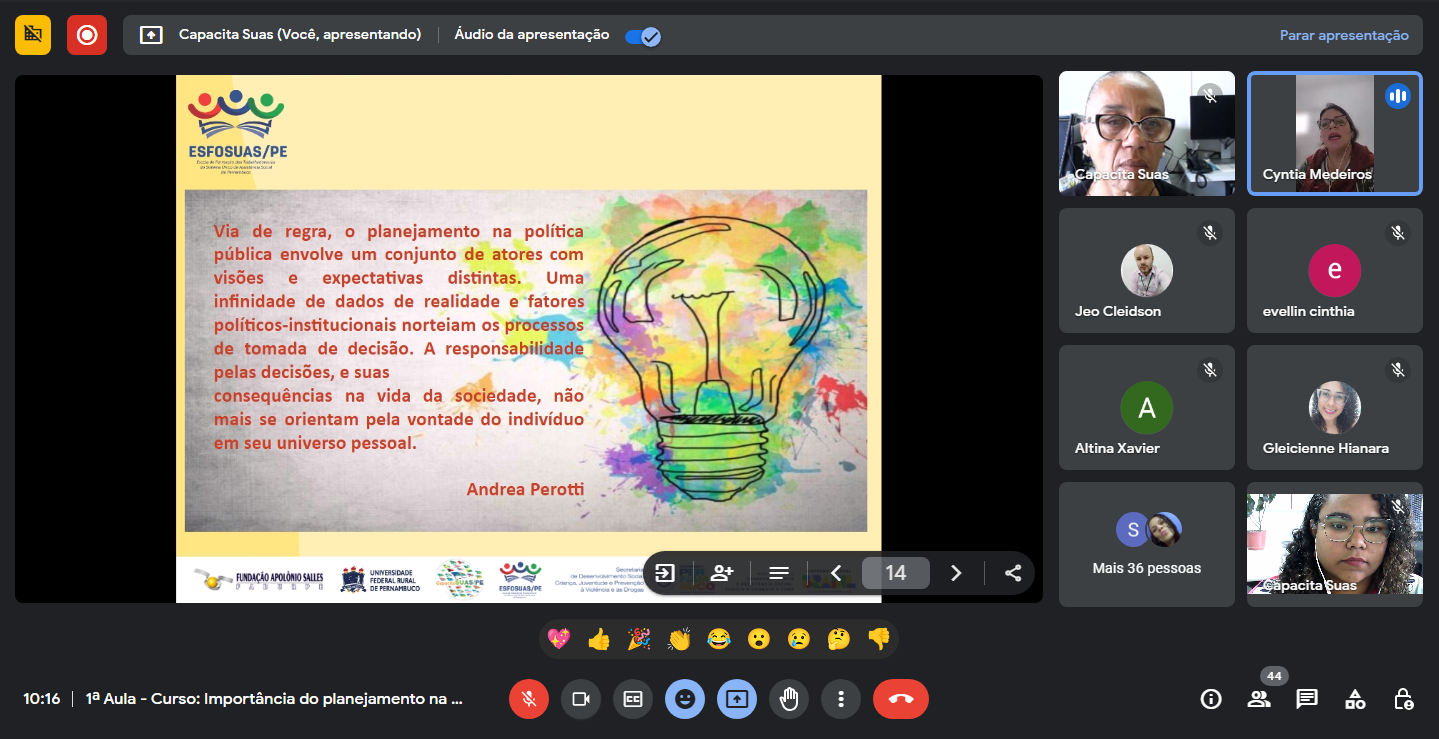Click Parar apresentação link

click(1343, 35)
